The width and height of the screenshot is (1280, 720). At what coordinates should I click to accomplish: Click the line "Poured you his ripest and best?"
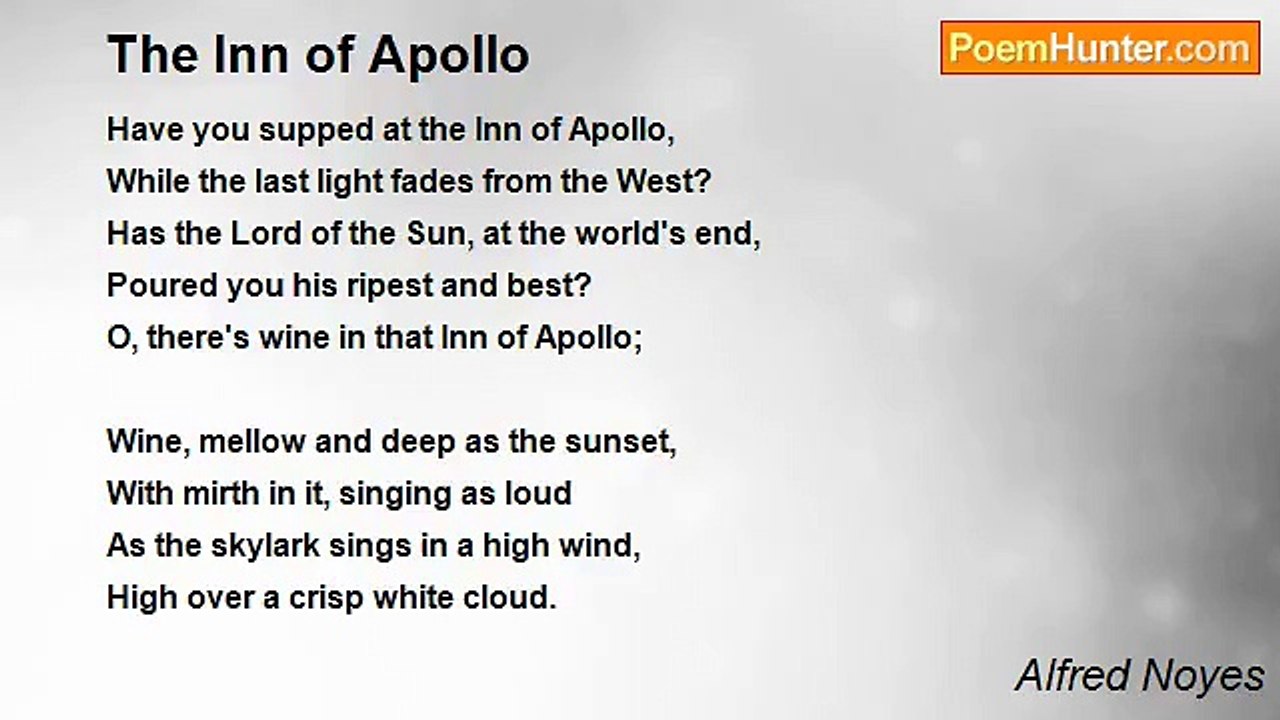click(349, 286)
